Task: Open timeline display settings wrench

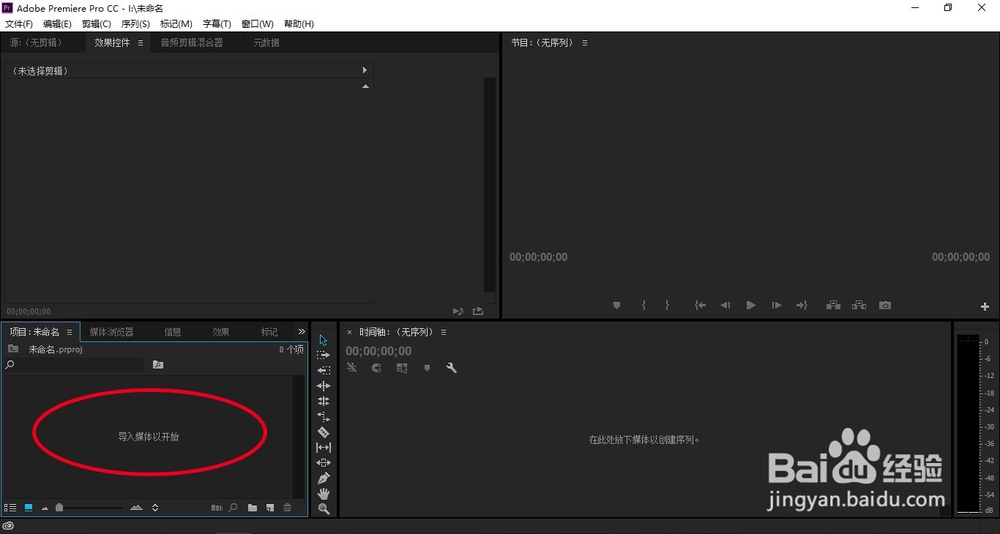Action: [x=452, y=367]
